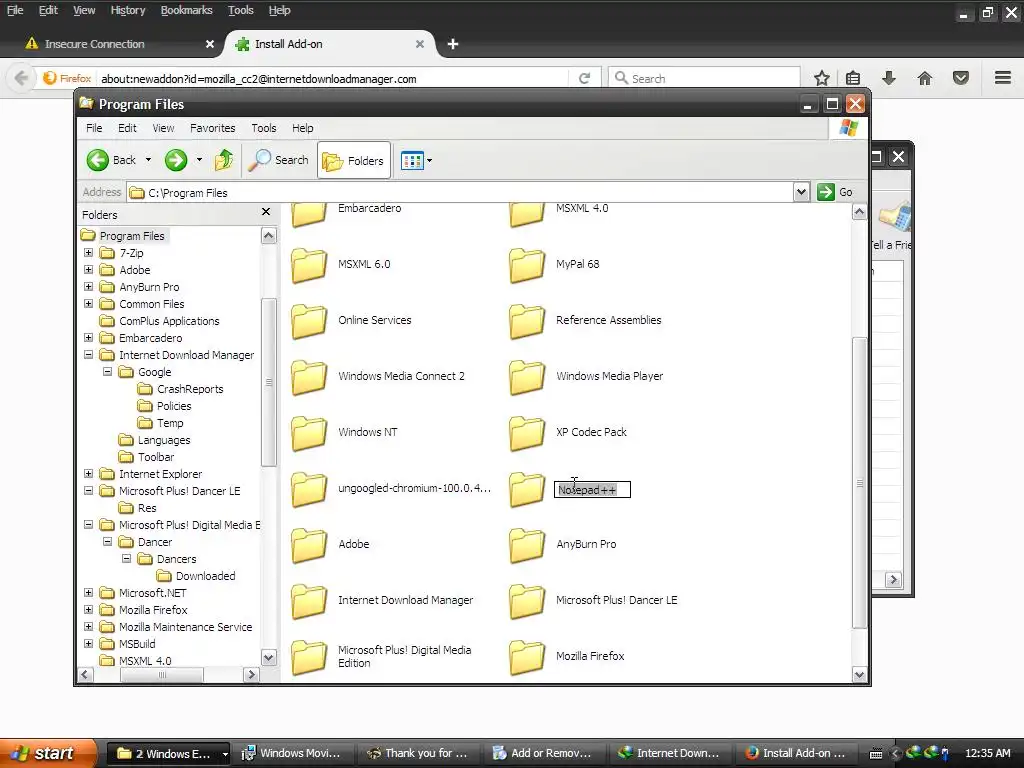Show Firefox bookmarks list icon
Viewport: 1024px width, 768px height.
pyautogui.click(x=853, y=78)
